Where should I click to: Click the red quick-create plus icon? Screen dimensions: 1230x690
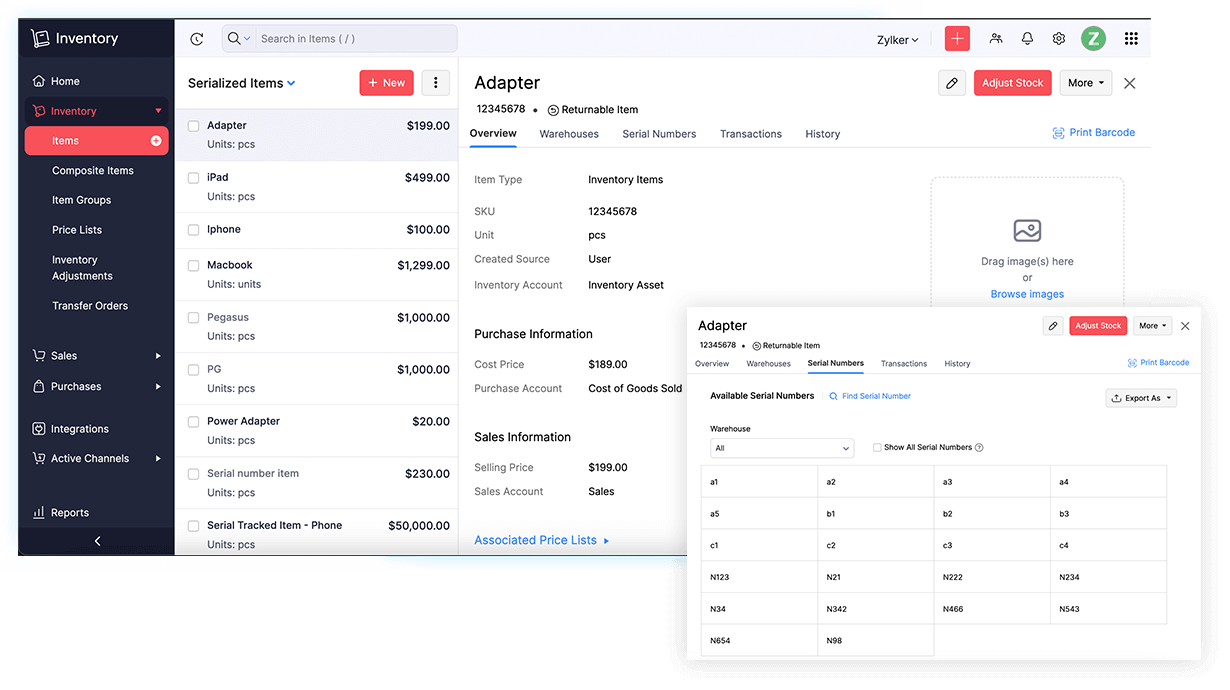[956, 38]
